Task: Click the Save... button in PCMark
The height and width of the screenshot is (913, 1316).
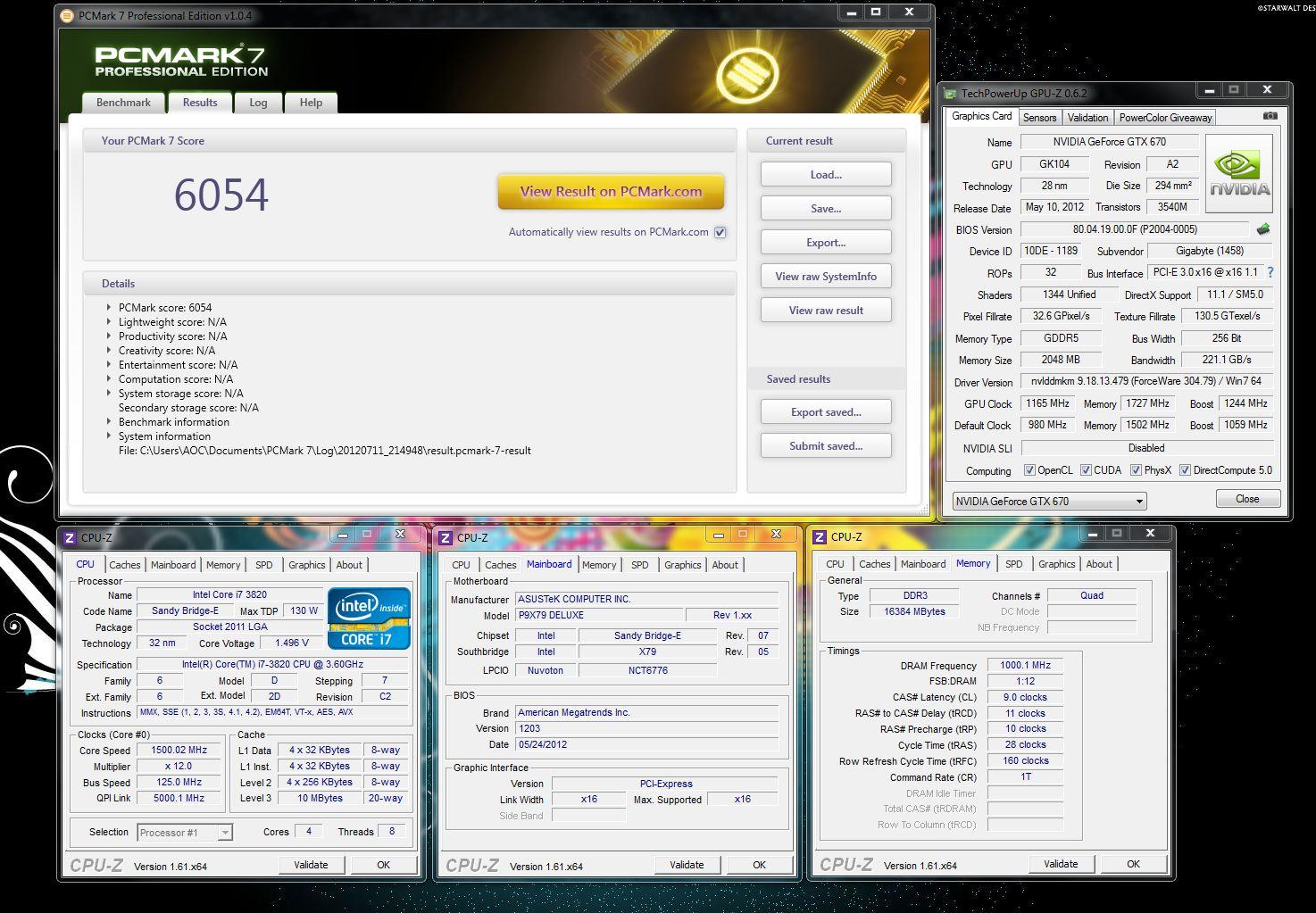Action: pyautogui.click(x=826, y=209)
